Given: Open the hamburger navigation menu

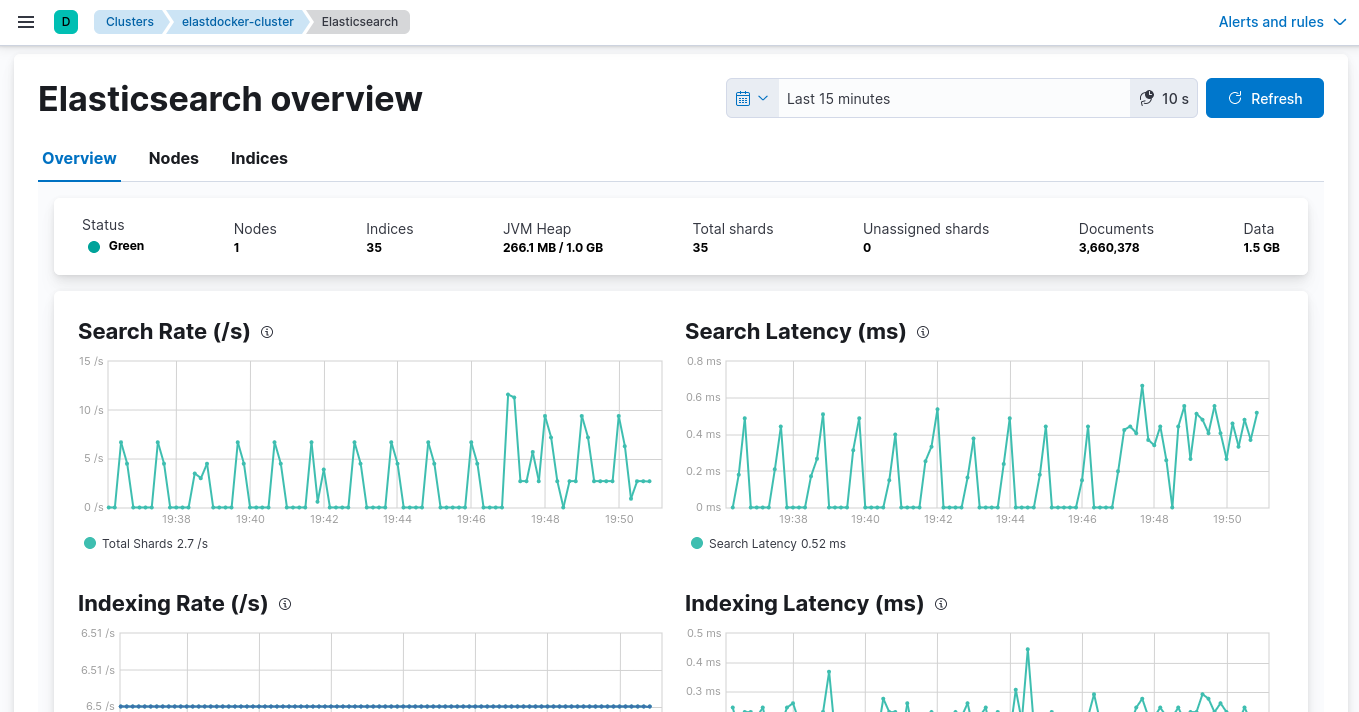Looking at the screenshot, I should click(x=26, y=22).
